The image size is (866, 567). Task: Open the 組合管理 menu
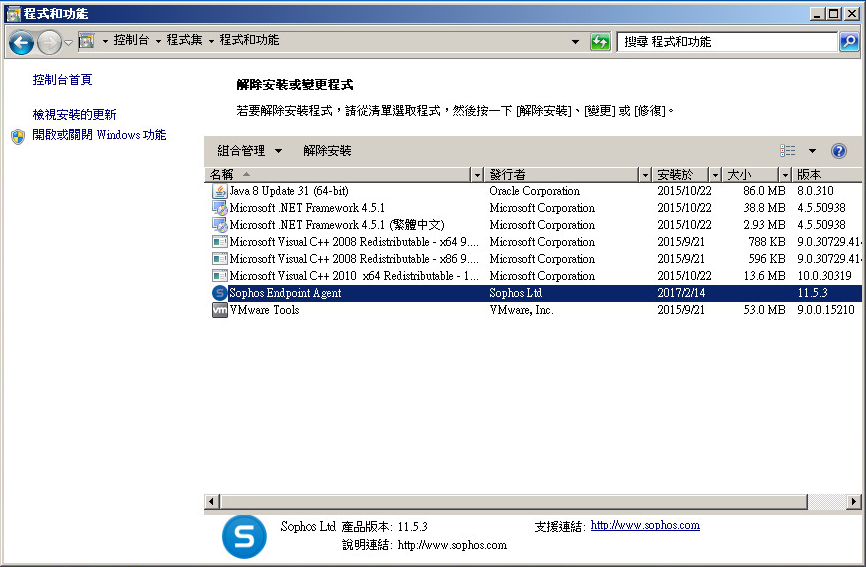click(x=249, y=151)
